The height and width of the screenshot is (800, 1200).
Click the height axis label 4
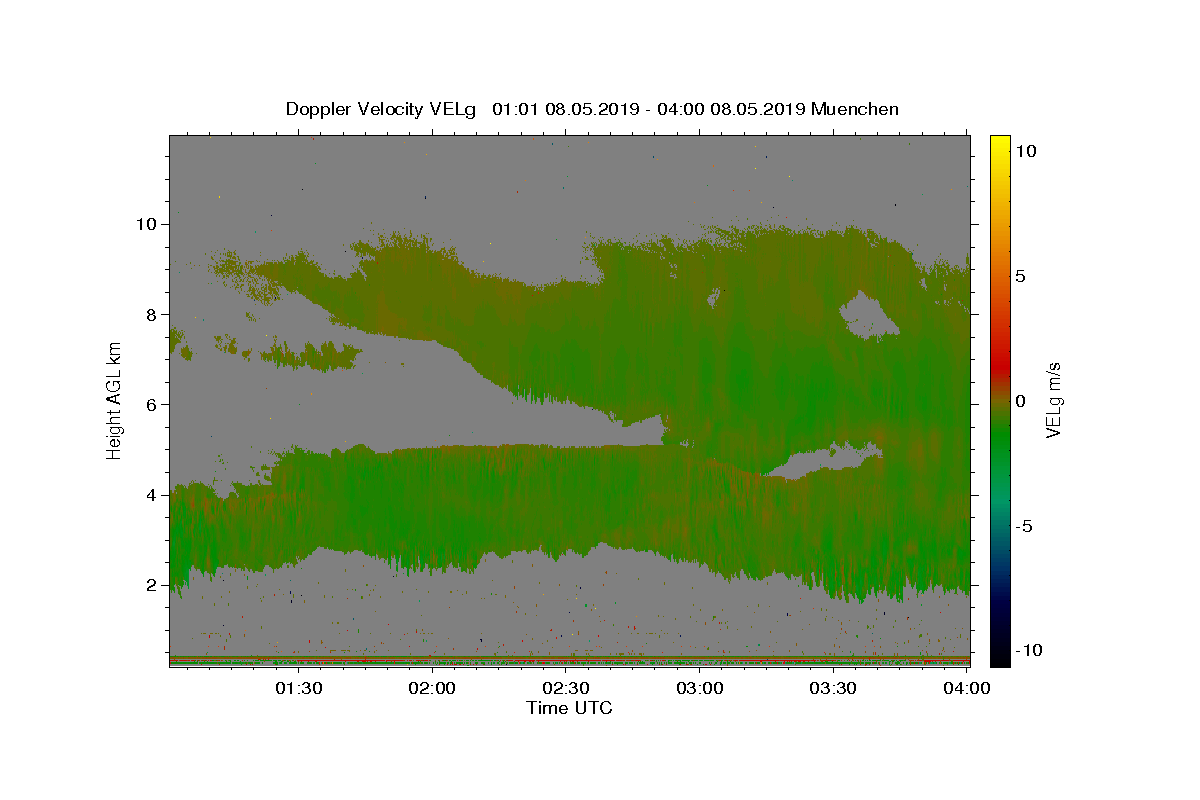coord(151,495)
